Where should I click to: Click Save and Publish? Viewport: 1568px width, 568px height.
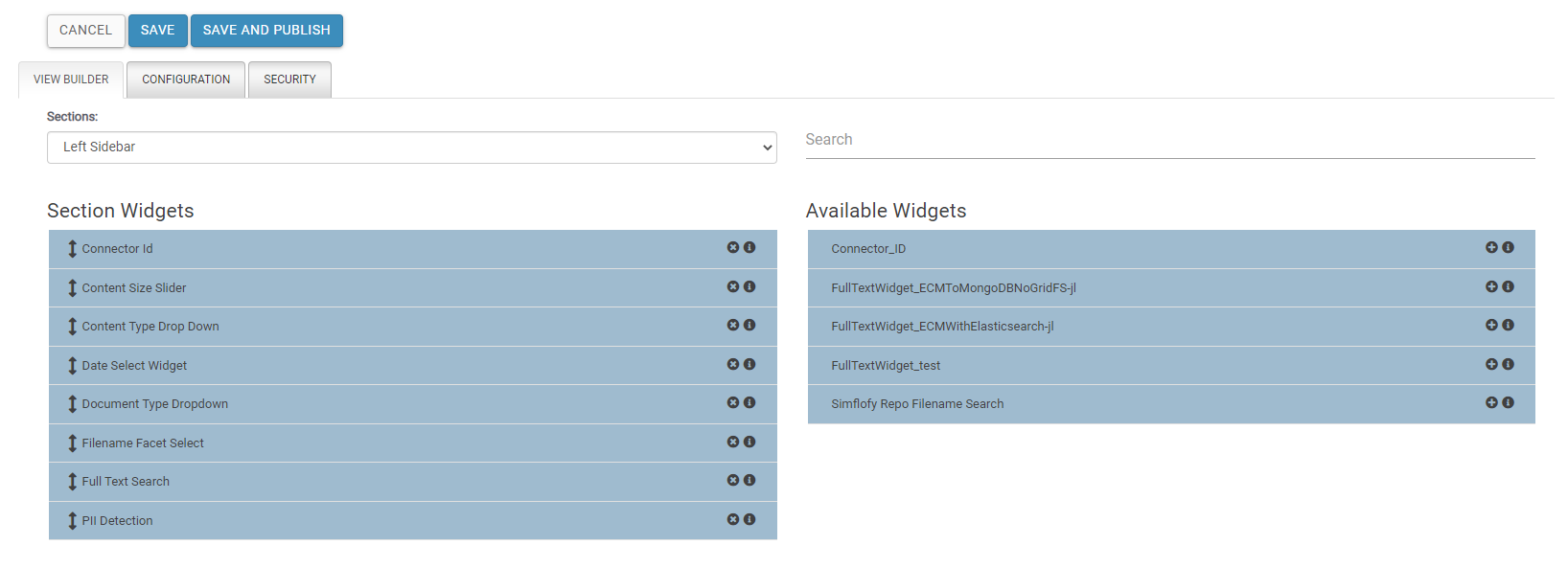tap(266, 31)
